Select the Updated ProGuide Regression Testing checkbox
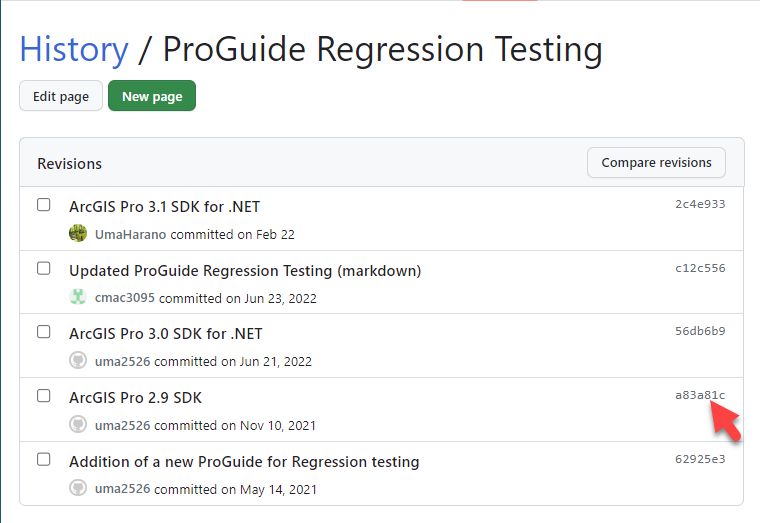 (x=44, y=268)
